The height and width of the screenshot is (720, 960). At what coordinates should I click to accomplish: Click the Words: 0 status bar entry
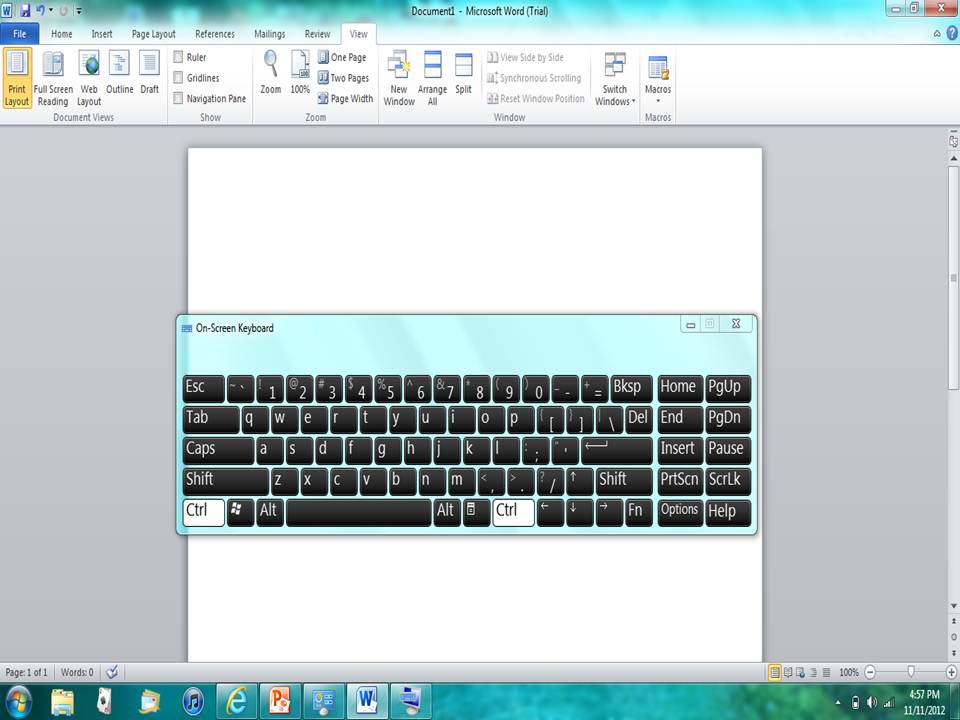coord(77,672)
